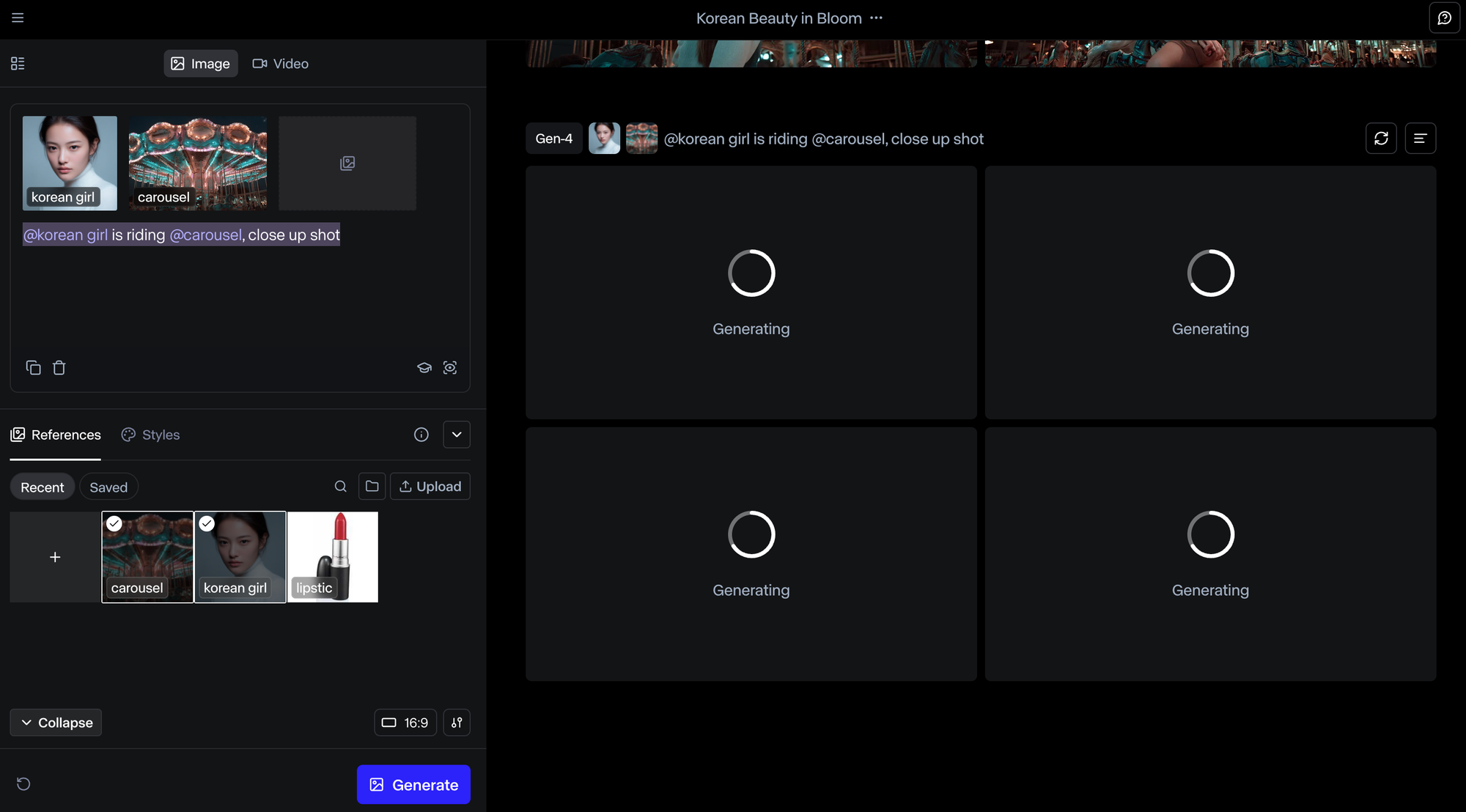Click the duplicate prompt copy icon

(33, 368)
